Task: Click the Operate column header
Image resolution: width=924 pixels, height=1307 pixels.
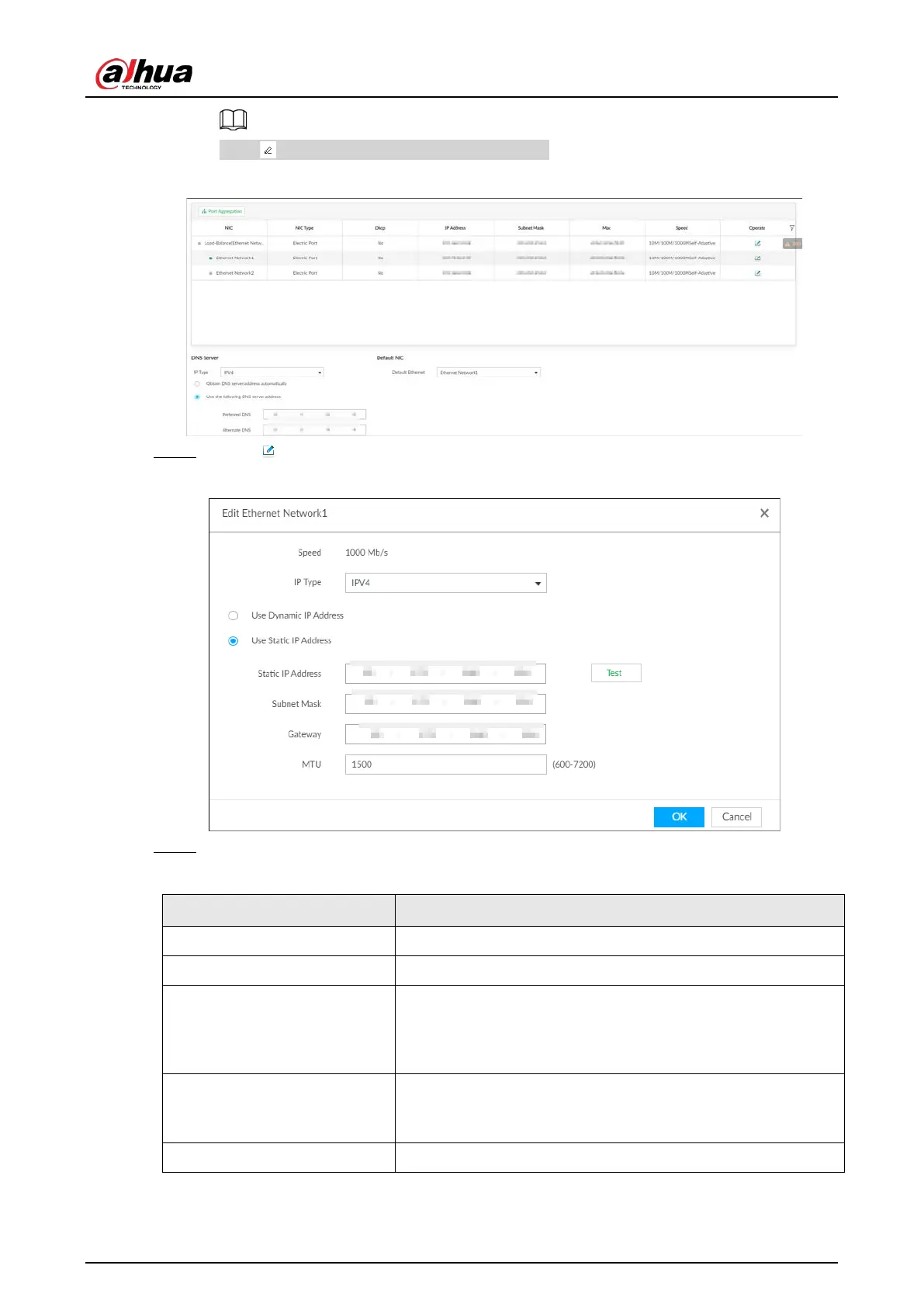Action: coord(757,228)
